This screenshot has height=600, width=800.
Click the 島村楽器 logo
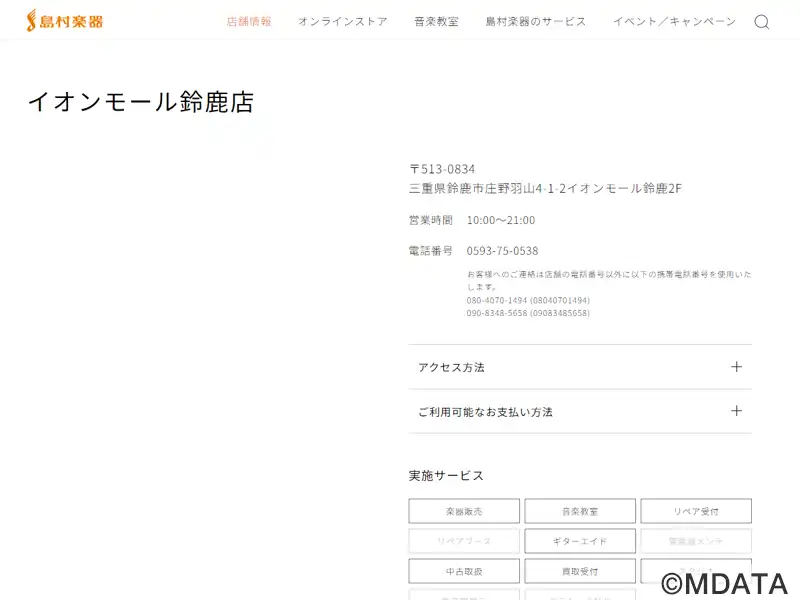point(65,21)
